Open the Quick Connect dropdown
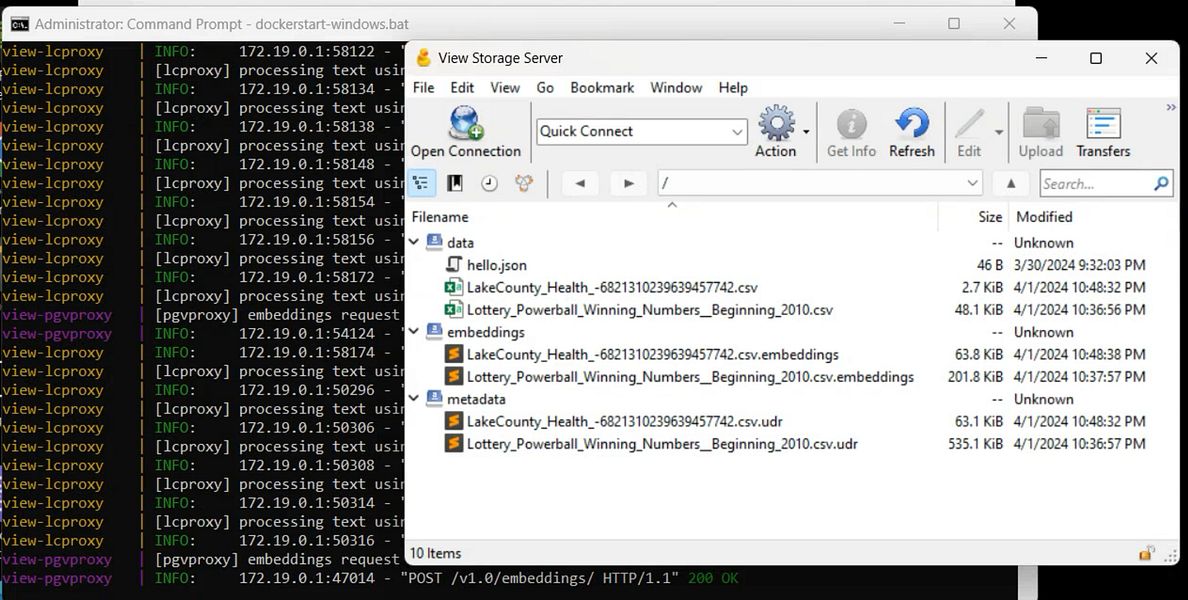 [x=738, y=131]
